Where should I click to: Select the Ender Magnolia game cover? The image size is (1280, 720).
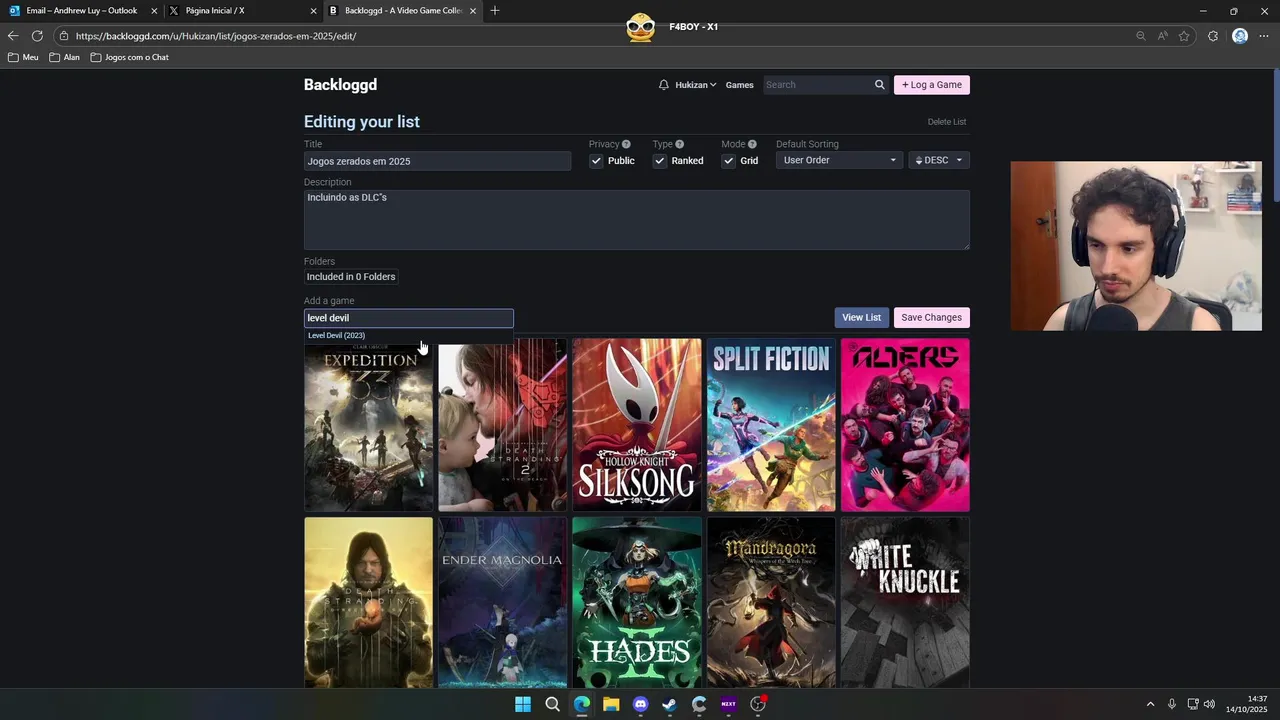[503, 602]
